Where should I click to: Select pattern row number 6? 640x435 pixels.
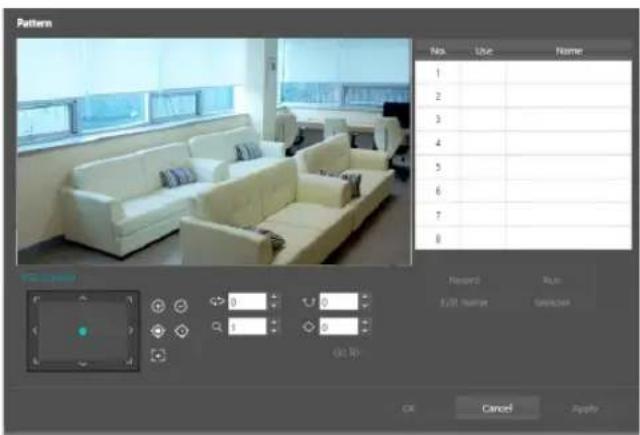point(523,191)
